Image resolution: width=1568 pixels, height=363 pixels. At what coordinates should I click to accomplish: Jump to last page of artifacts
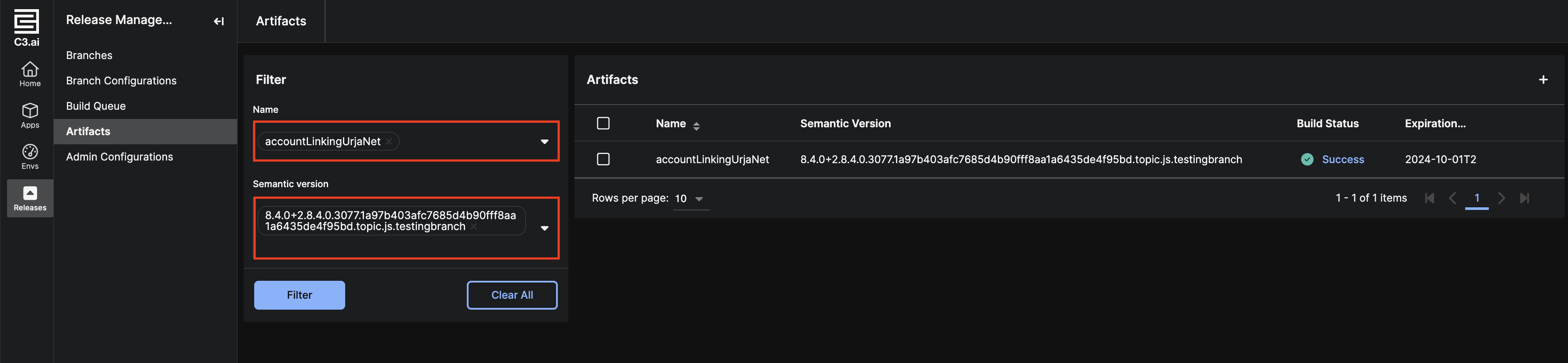click(1524, 198)
